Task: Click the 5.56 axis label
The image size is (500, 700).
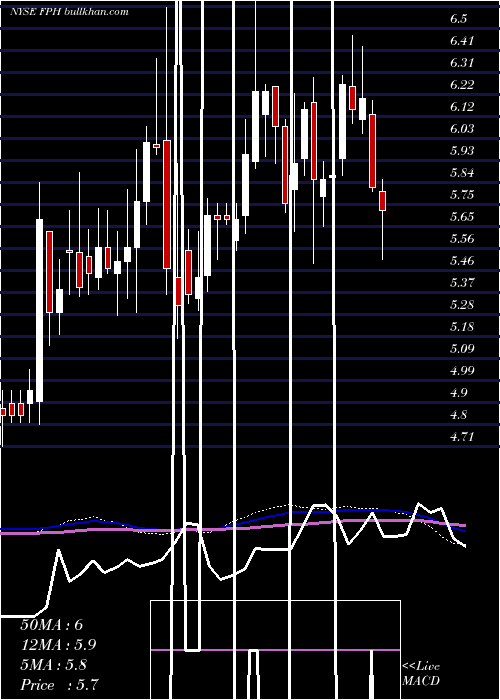Action: 462,239
